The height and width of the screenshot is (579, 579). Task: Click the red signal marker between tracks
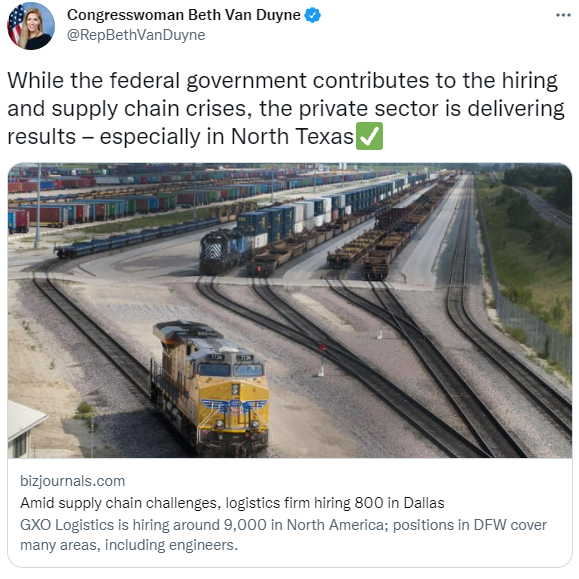[x=322, y=347]
